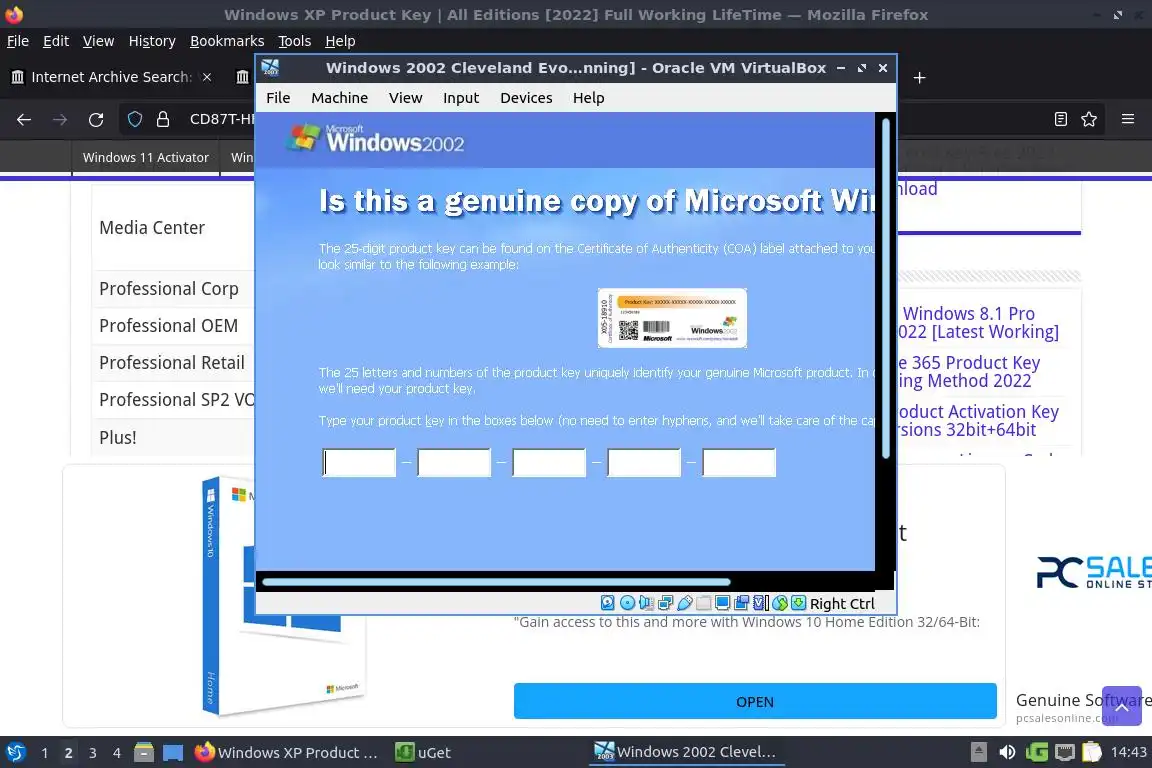This screenshot has width=1152, height=768.
Task: Switch to uGet taskbar window
Action: pyautogui.click(x=424, y=752)
